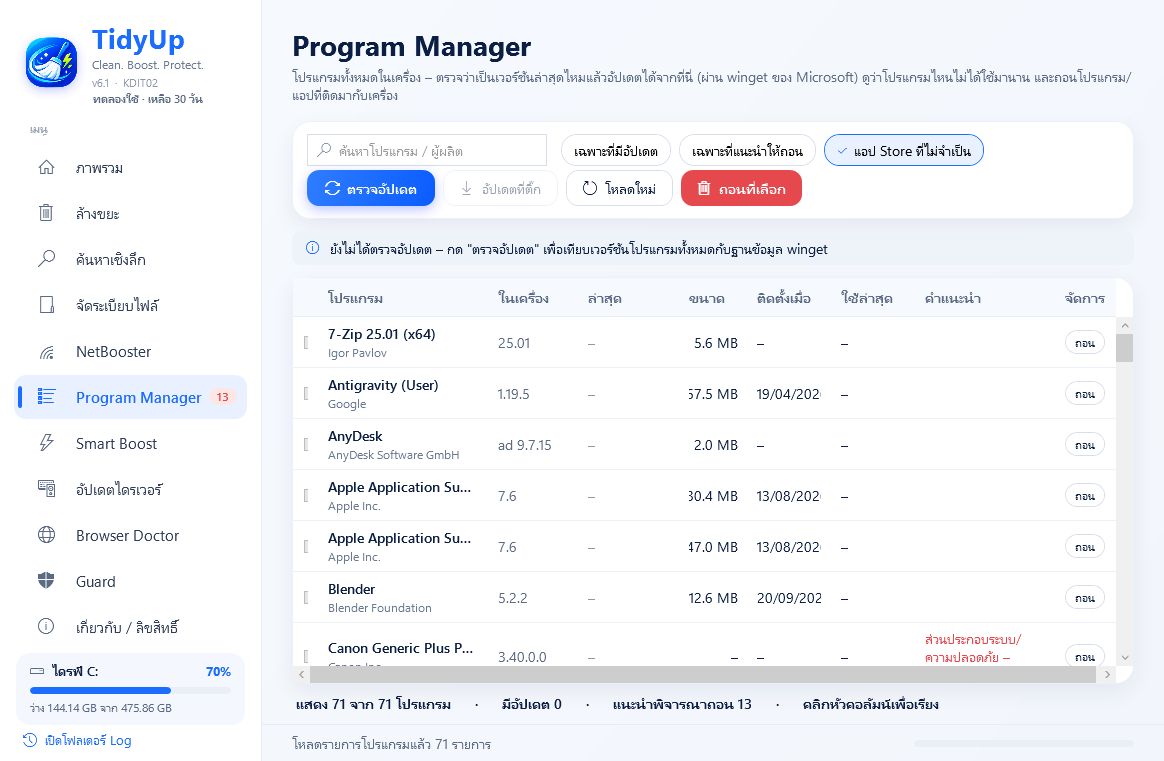Viewport: 1164px width, 761px height.
Task: Uninstall AnyDesk with its ถอน button
Action: click(x=1085, y=445)
